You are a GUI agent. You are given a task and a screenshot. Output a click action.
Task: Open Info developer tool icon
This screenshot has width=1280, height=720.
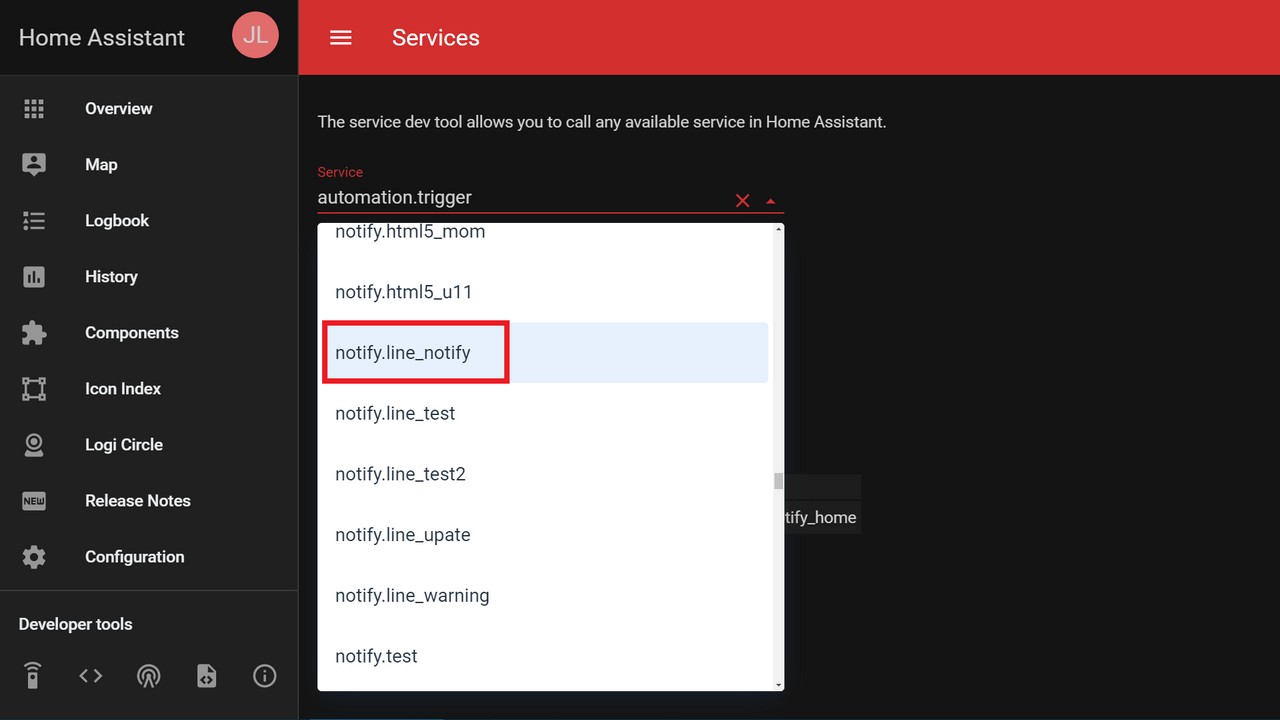(265, 676)
